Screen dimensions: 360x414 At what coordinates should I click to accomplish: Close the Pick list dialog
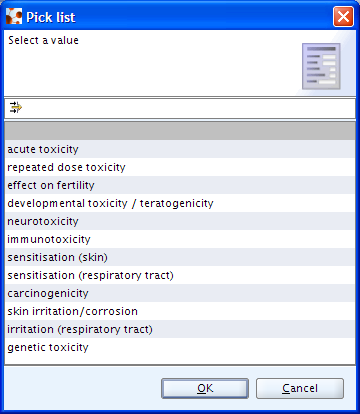click(x=343, y=17)
